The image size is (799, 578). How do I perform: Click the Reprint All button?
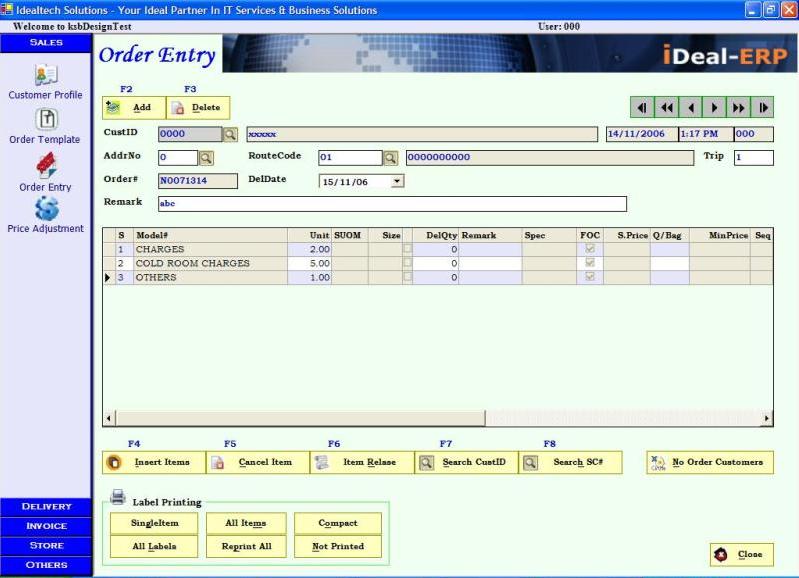[x=246, y=546]
